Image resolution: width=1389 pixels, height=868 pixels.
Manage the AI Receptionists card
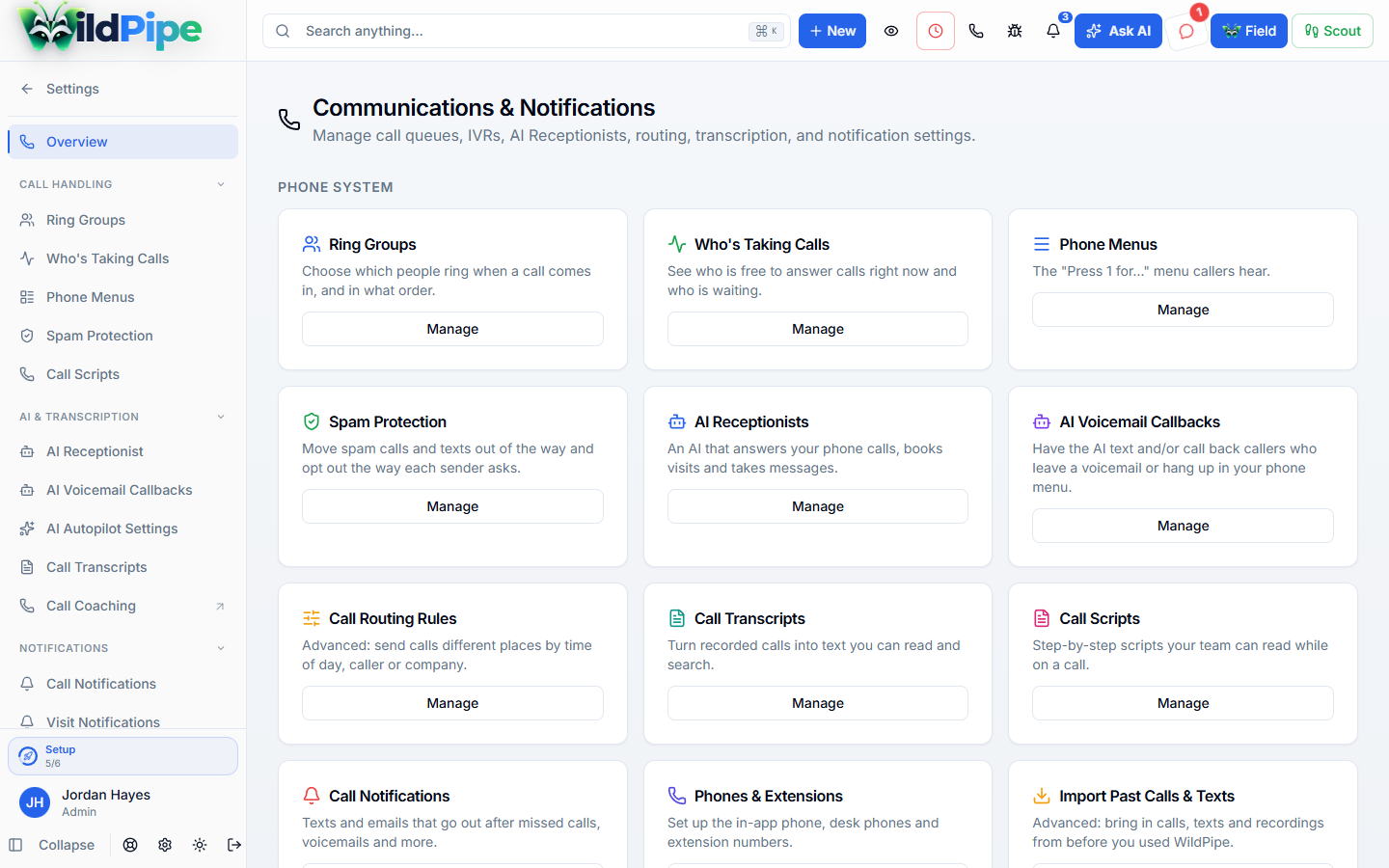click(818, 506)
